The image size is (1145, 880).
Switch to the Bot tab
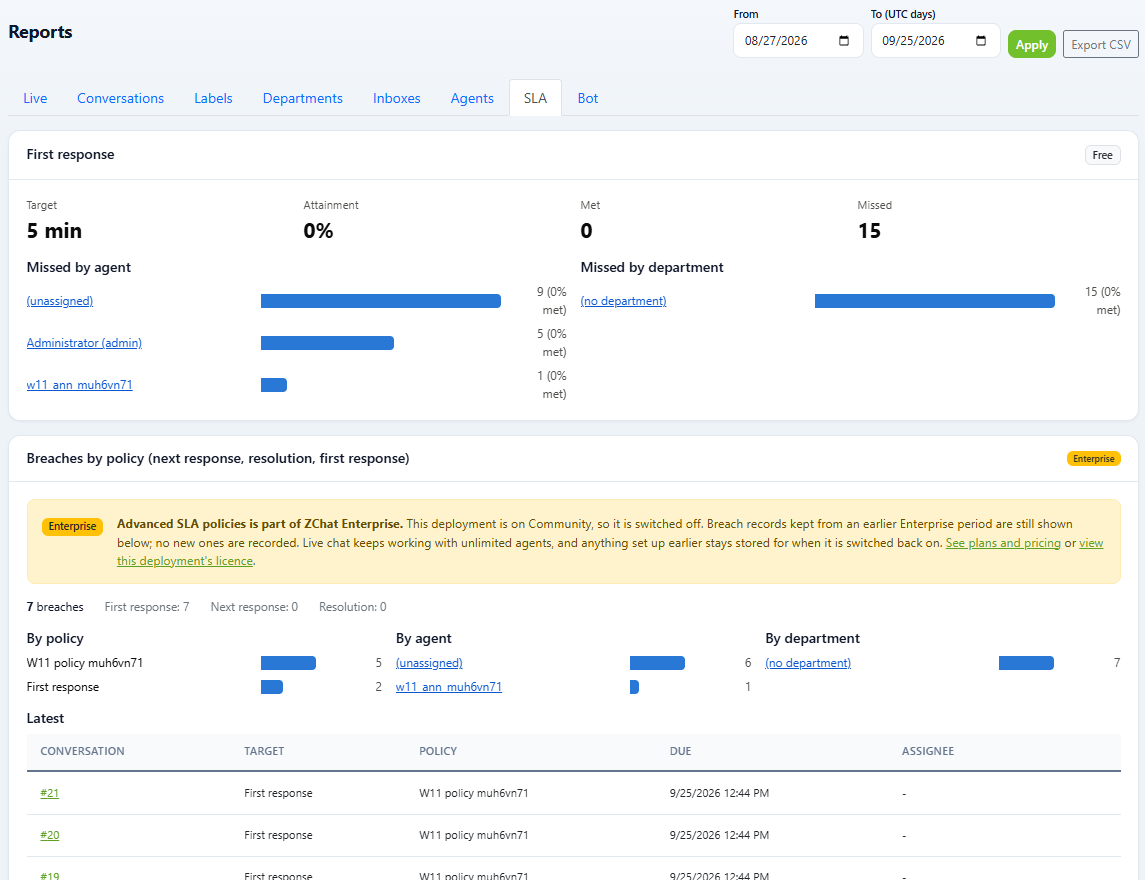point(588,98)
